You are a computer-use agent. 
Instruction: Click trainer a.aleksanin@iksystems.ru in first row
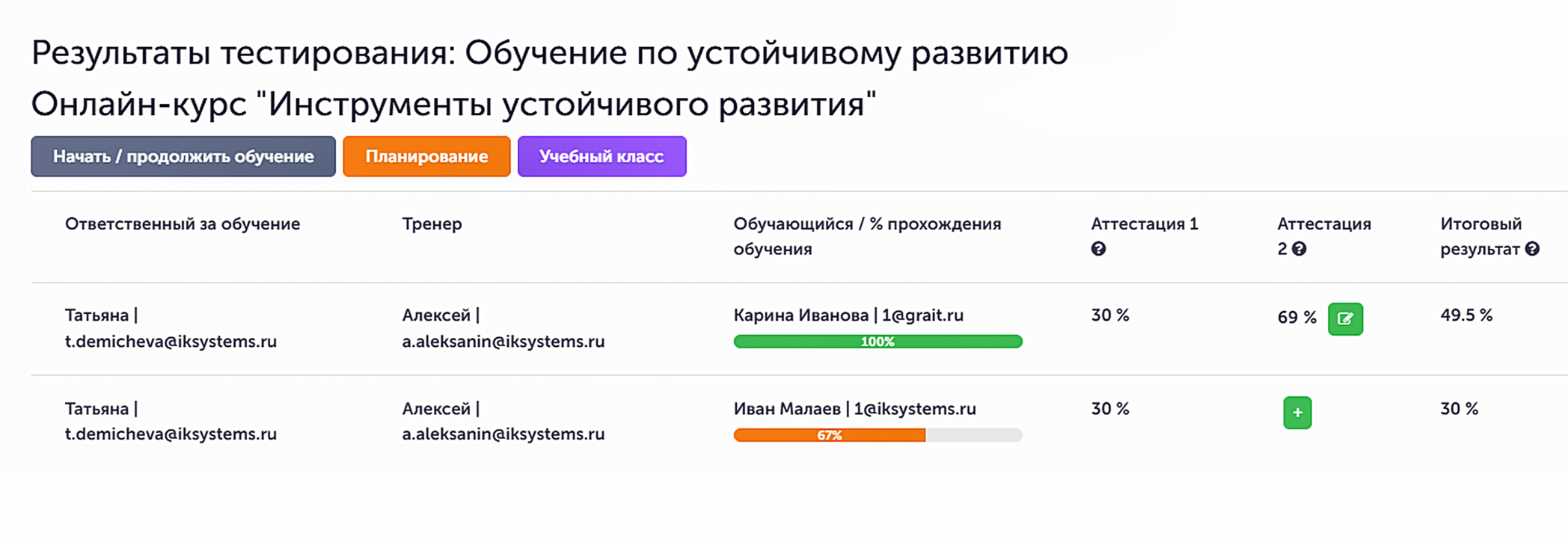coord(503,342)
